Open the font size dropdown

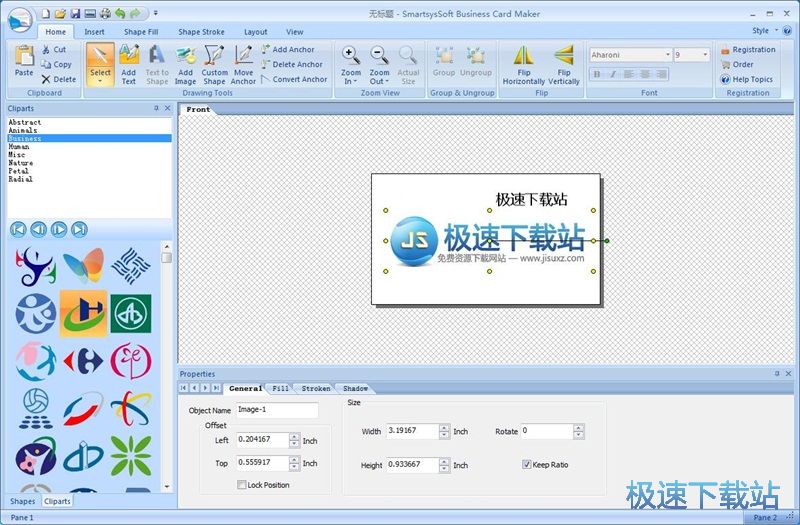[705, 55]
